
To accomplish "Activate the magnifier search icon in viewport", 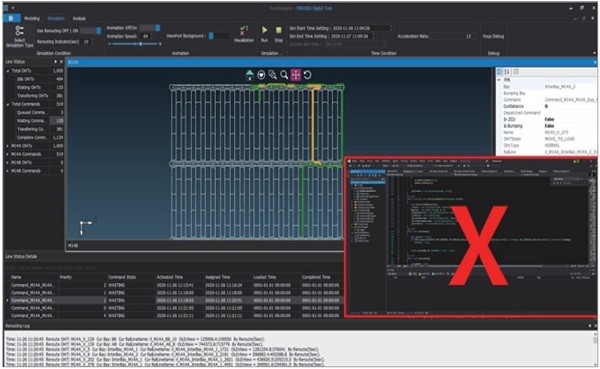I will click(284, 75).
